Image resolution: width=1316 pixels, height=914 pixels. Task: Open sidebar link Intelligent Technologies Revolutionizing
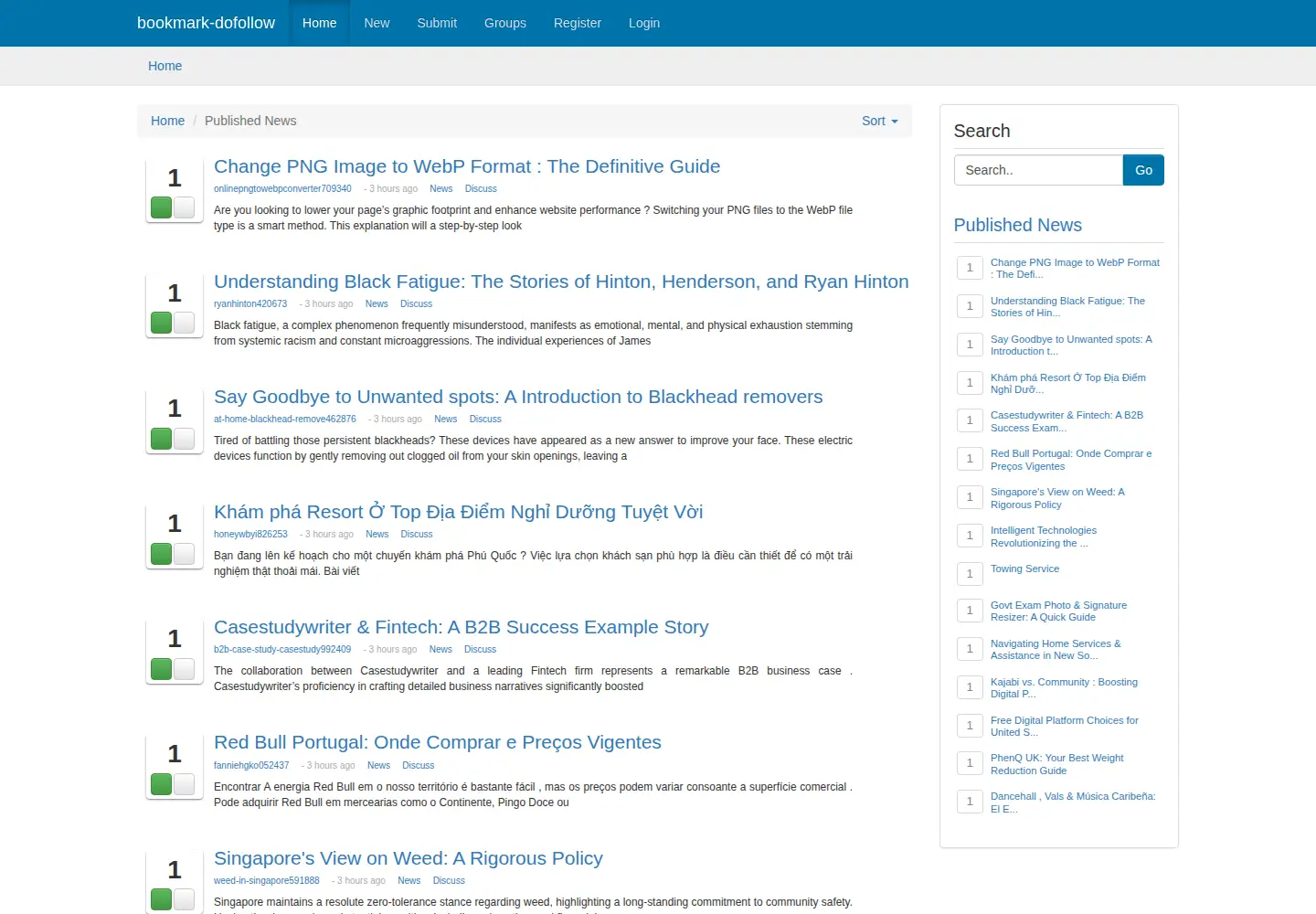pyautogui.click(x=1044, y=537)
